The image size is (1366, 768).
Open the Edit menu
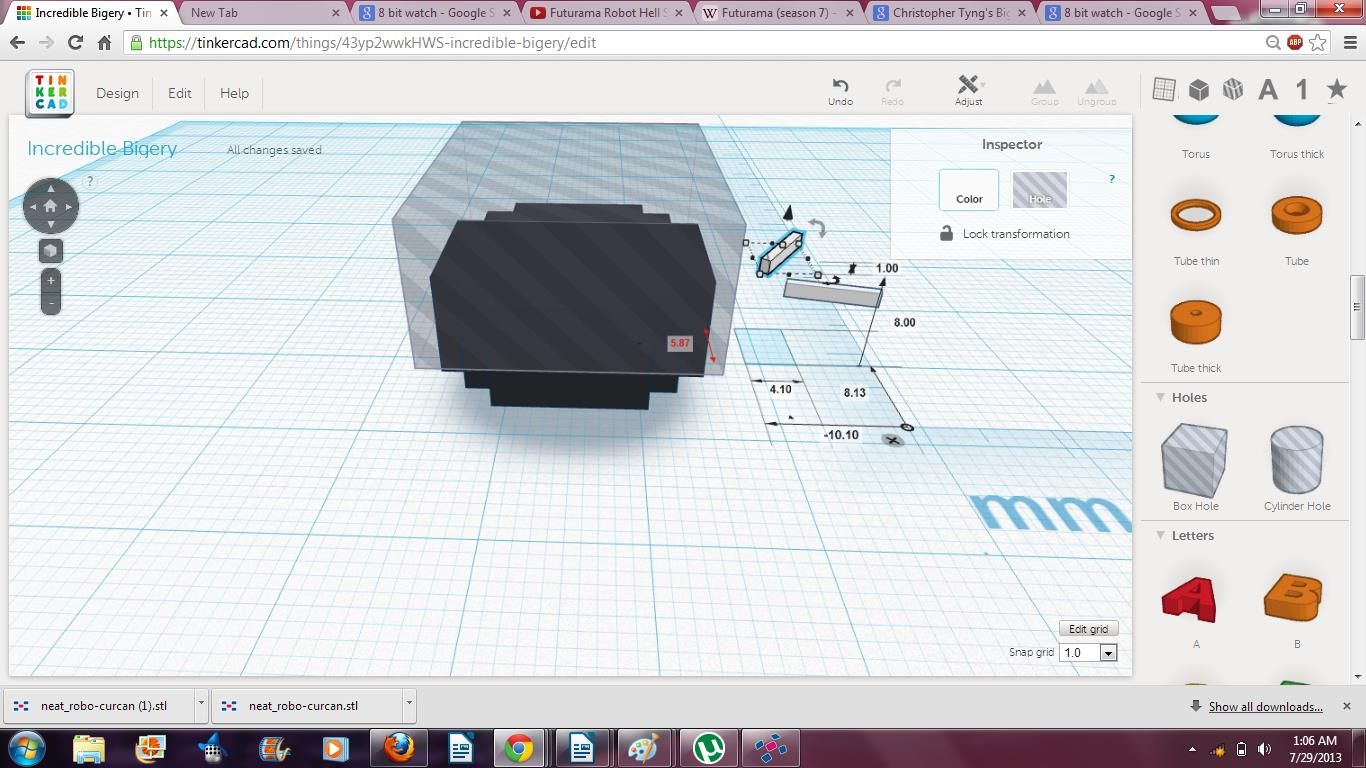point(179,93)
